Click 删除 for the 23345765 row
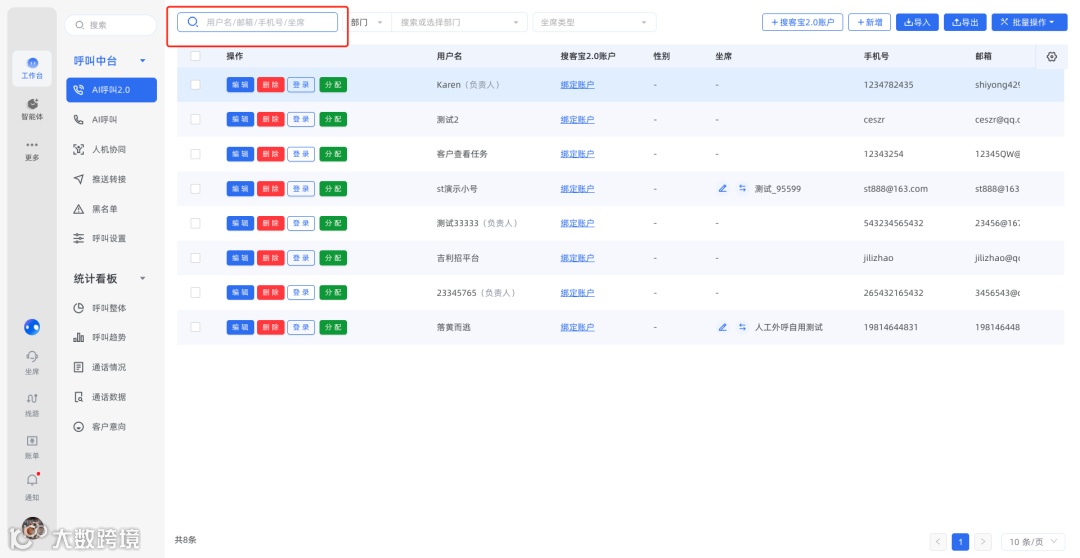Screen dimensions: 1080x558 pos(271,293)
